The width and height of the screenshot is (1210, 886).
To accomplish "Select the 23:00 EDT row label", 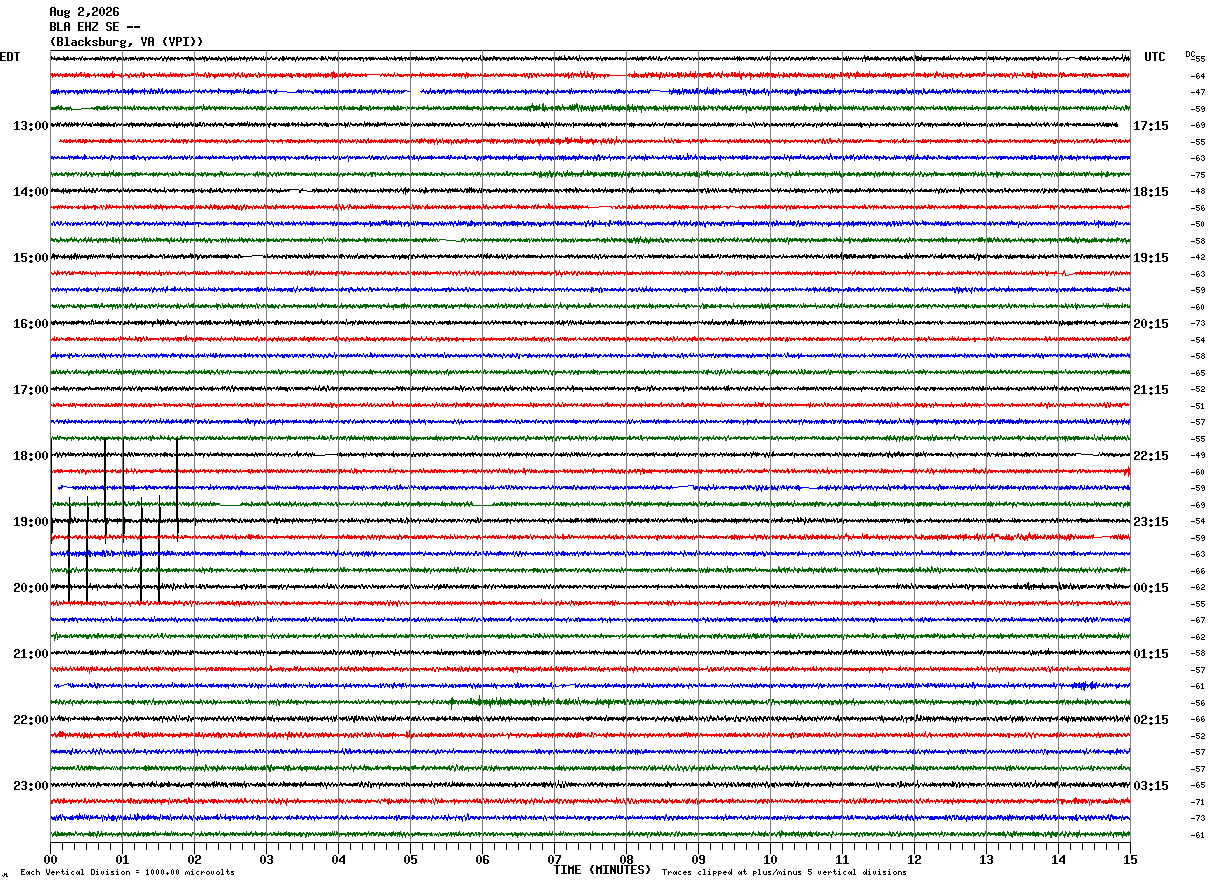I will [x=30, y=786].
